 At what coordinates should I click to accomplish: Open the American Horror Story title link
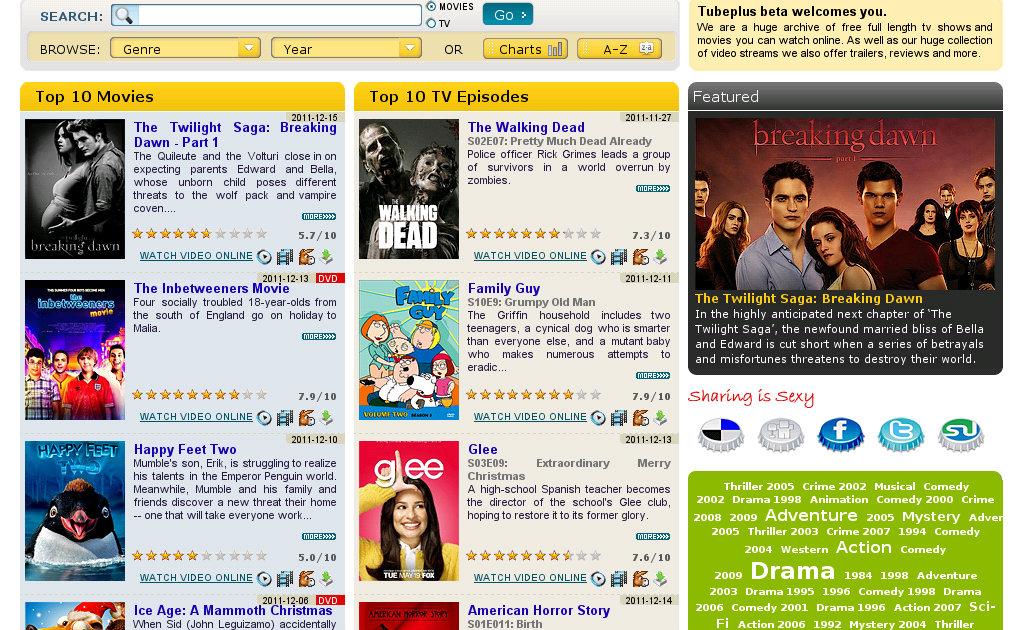coord(539,610)
